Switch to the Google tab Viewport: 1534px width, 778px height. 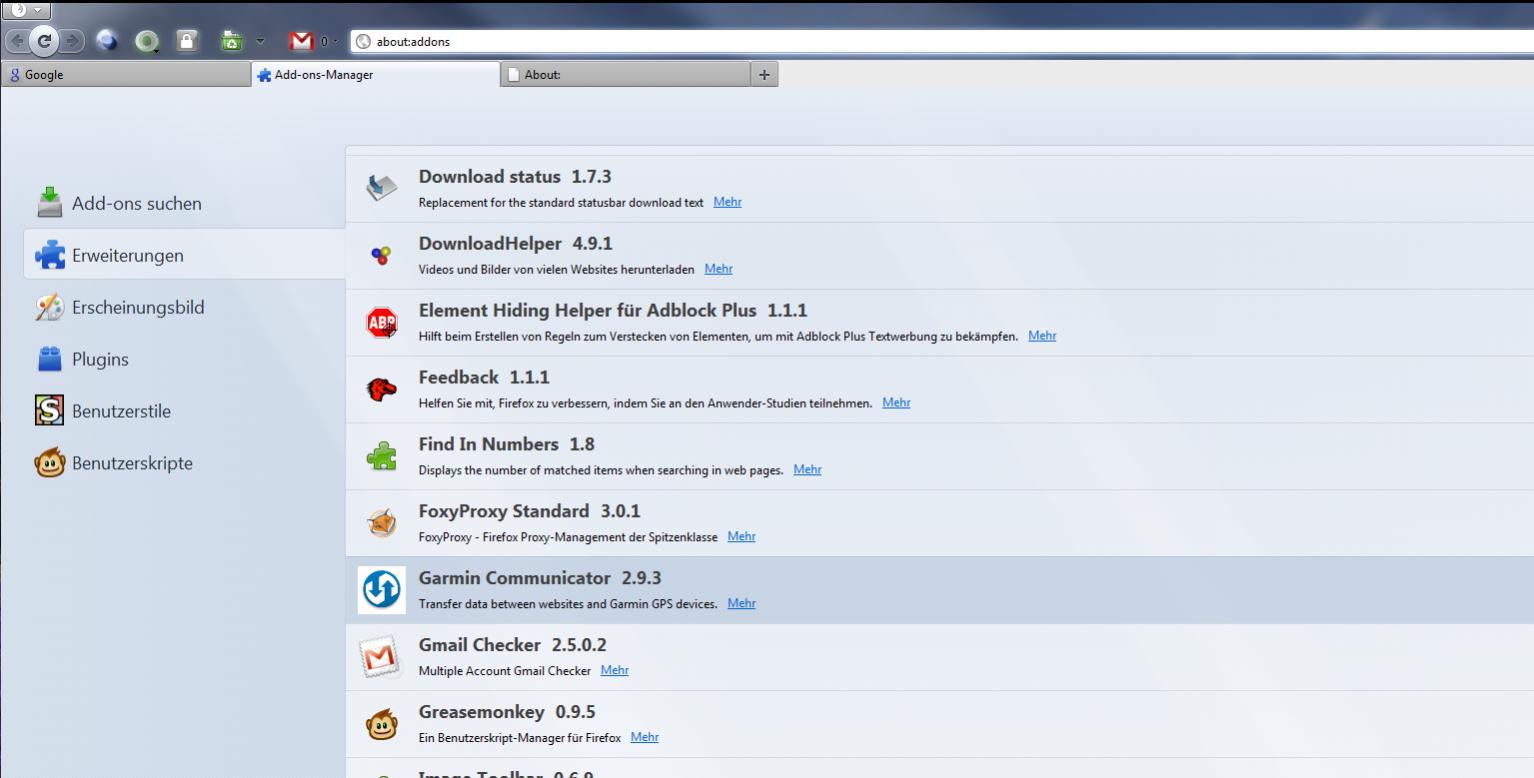125,74
